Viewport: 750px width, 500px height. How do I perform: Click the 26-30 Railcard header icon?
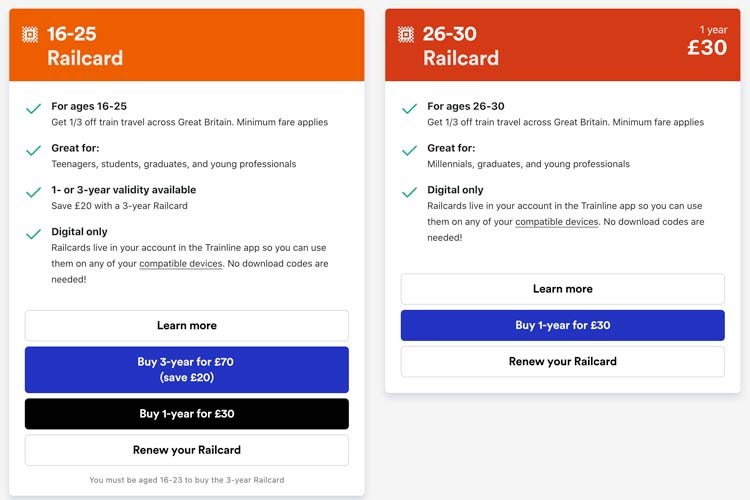[406, 34]
